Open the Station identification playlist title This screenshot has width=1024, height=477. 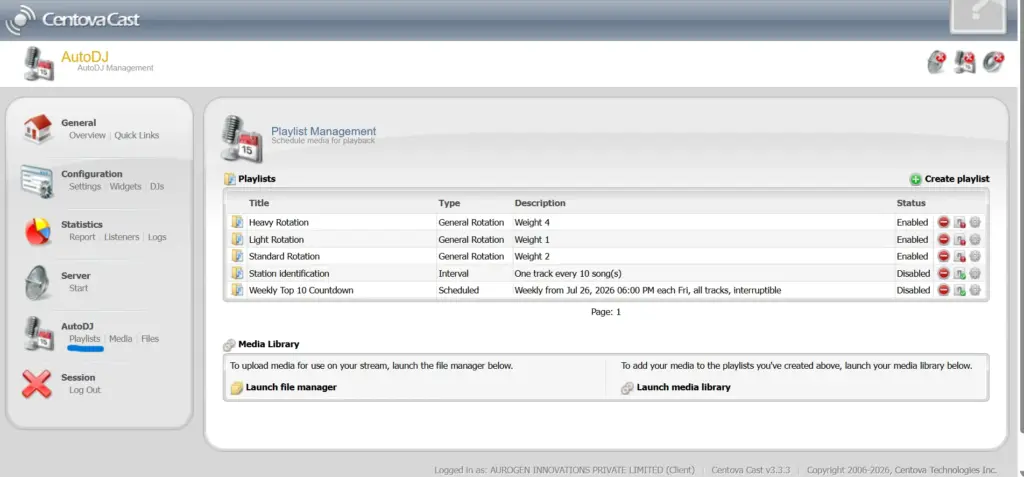(x=289, y=274)
